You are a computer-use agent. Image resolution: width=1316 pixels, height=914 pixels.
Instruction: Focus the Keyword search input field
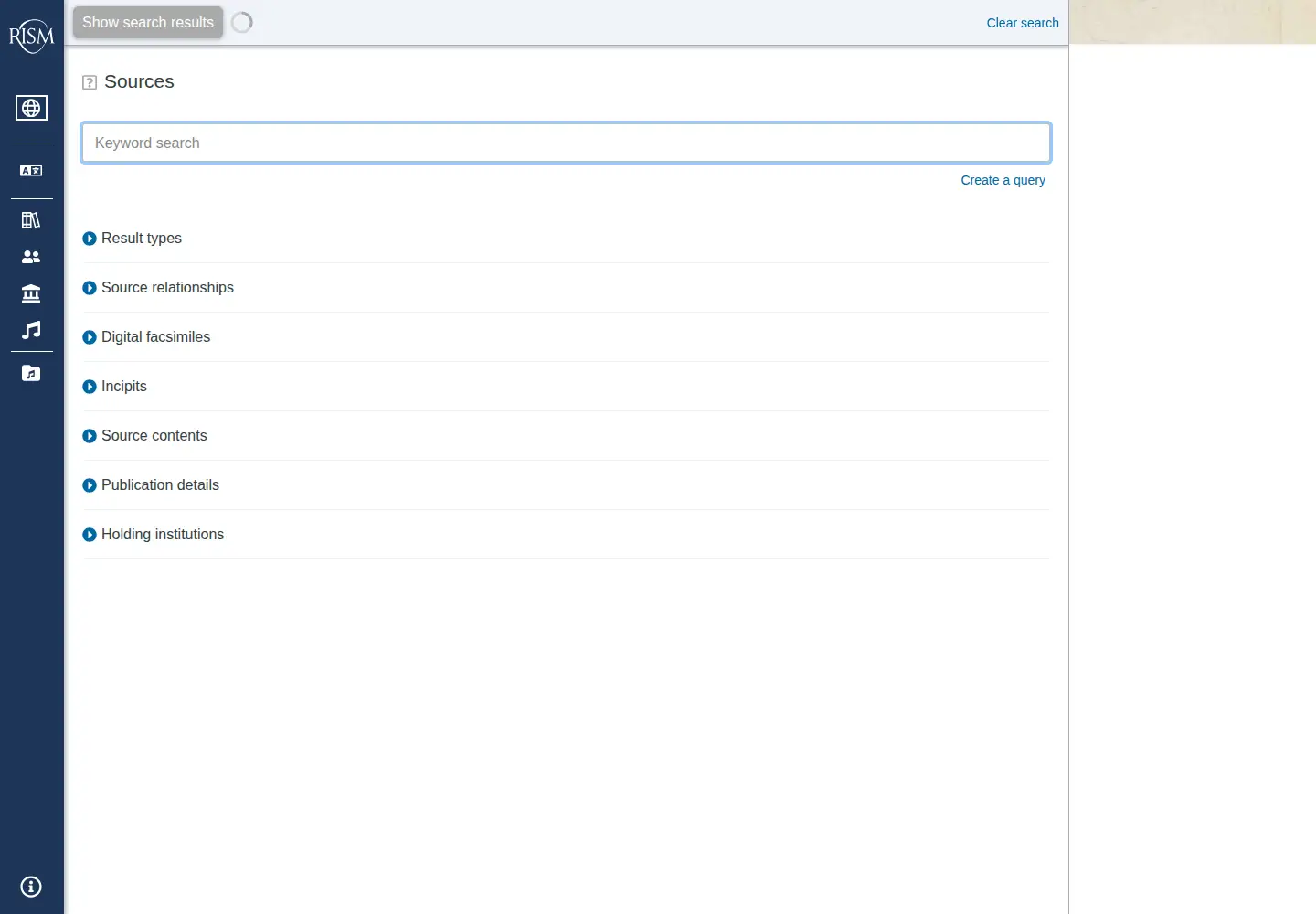tap(566, 143)
